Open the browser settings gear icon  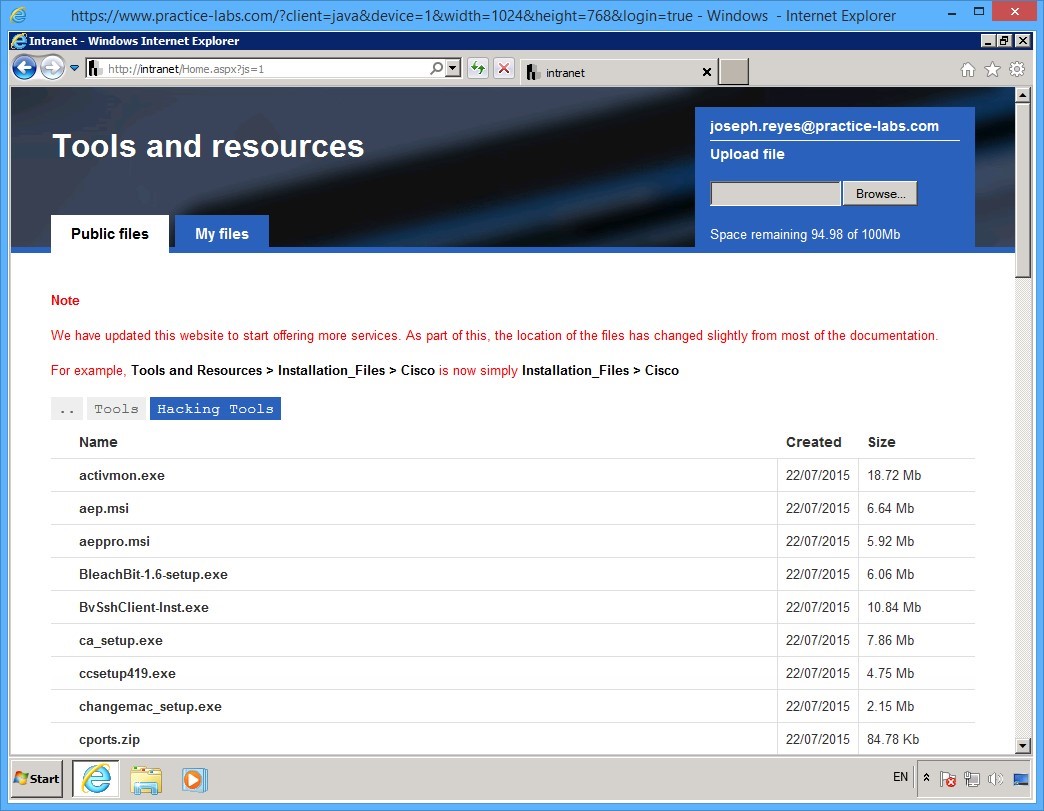coord(1017,71)
